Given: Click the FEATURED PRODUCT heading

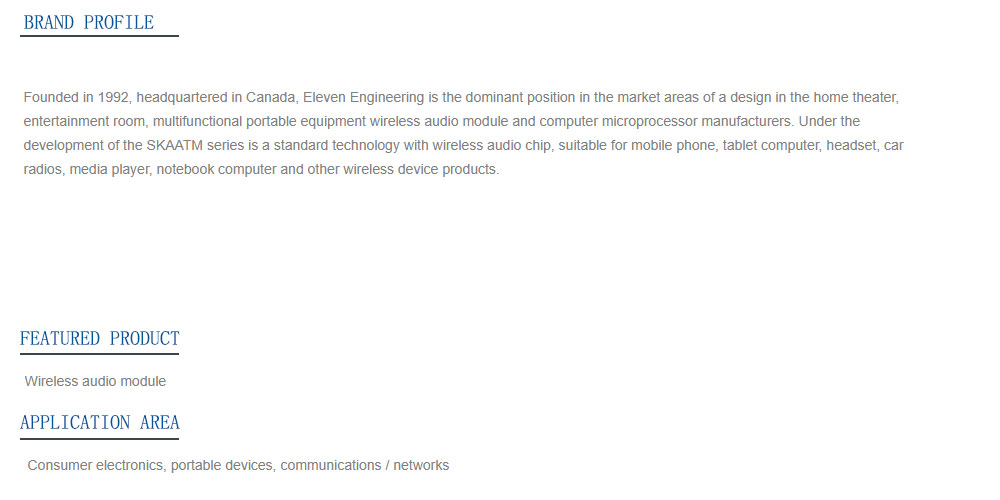Looking at the screenshot, I should (x=99, y=338).
